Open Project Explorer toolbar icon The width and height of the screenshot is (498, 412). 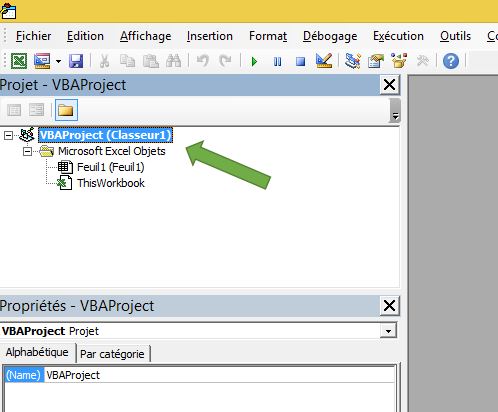click(353, 61)
